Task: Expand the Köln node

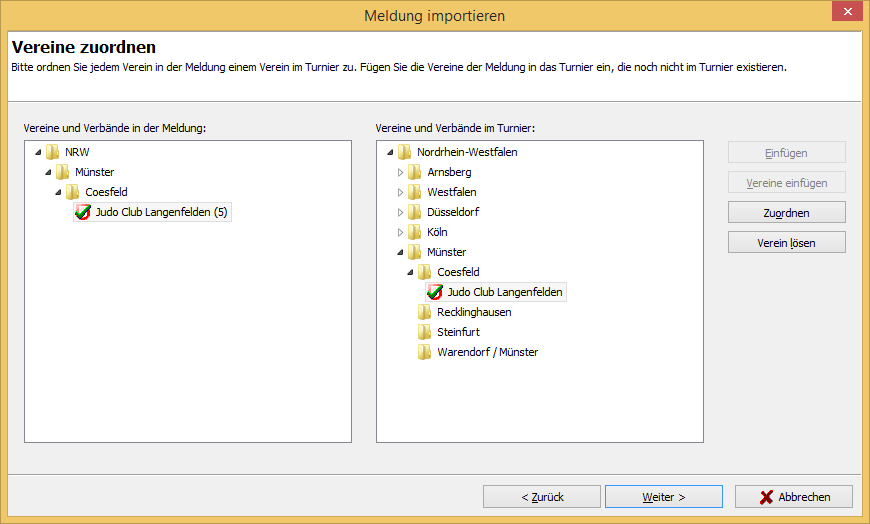Action: pos(400,233)
